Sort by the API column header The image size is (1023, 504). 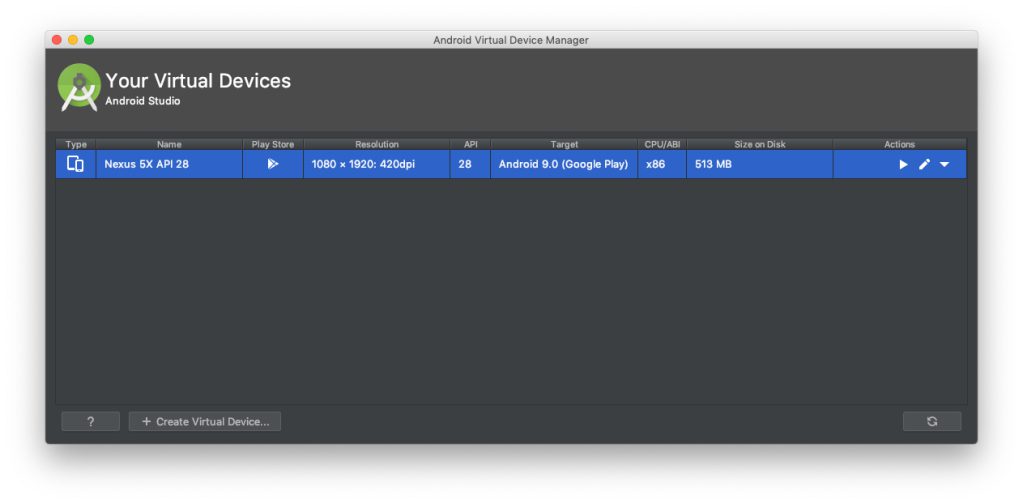[x=470, y=144]
